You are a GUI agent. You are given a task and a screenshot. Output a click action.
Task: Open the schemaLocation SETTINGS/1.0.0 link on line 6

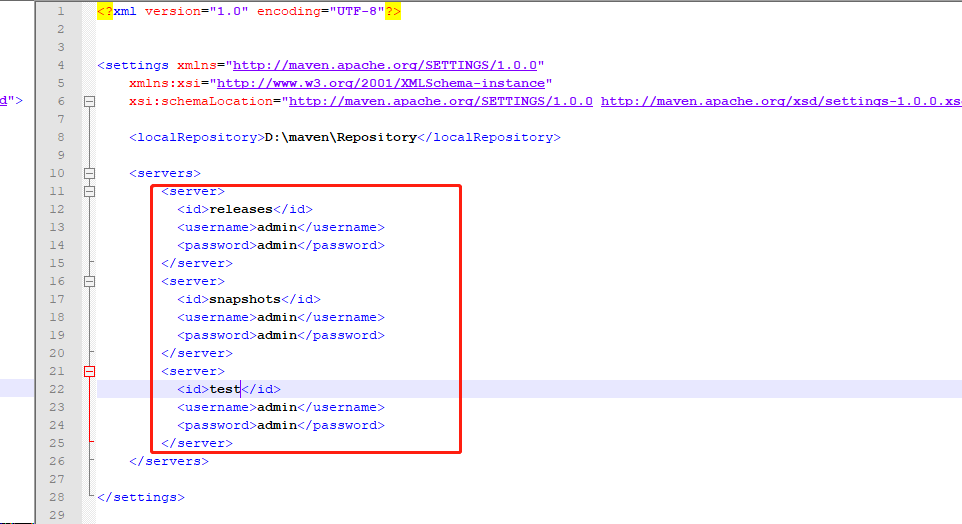click(441, 101)
